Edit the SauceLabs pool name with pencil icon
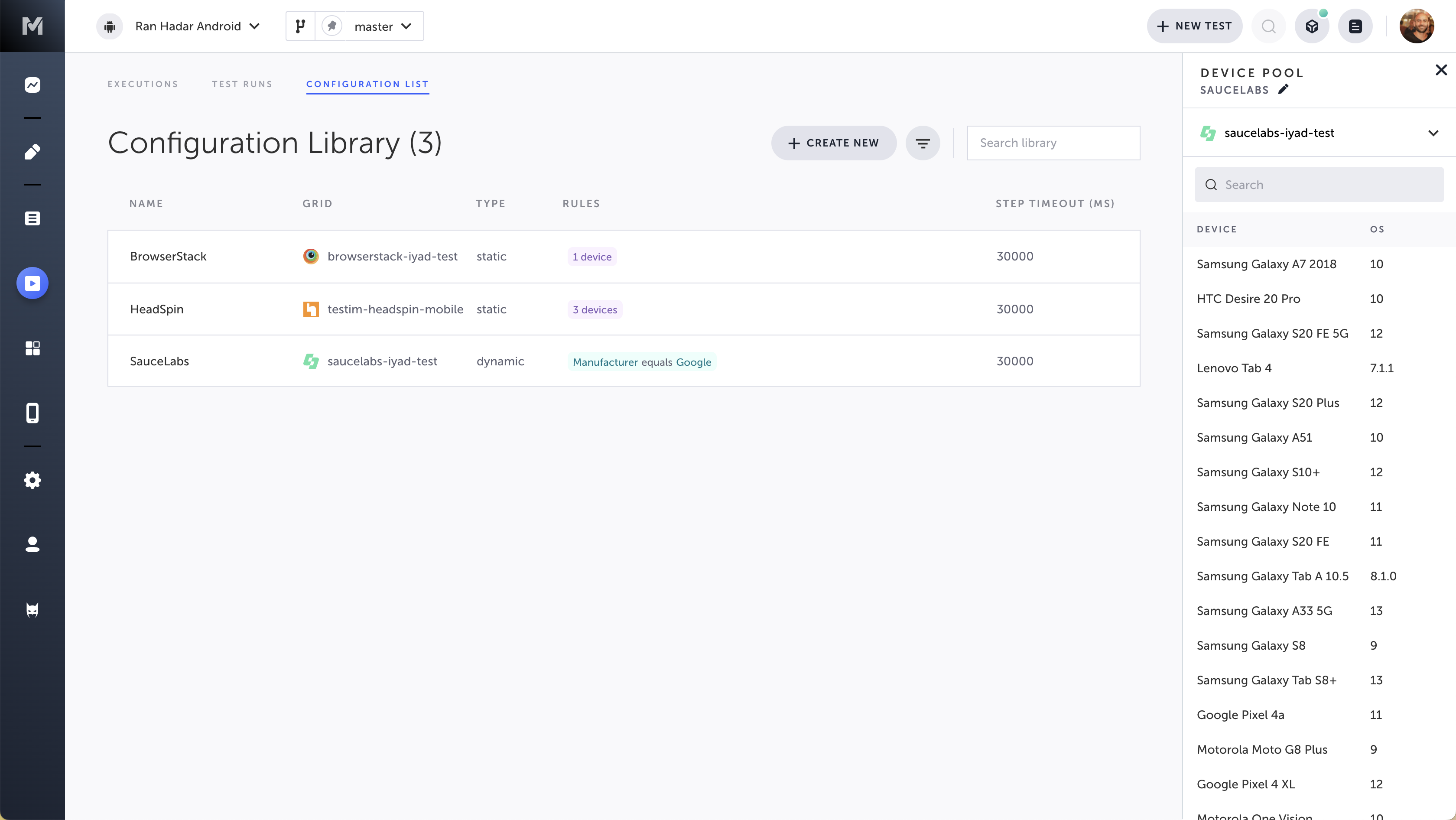1456x820 pixels. pos(1283,89)
